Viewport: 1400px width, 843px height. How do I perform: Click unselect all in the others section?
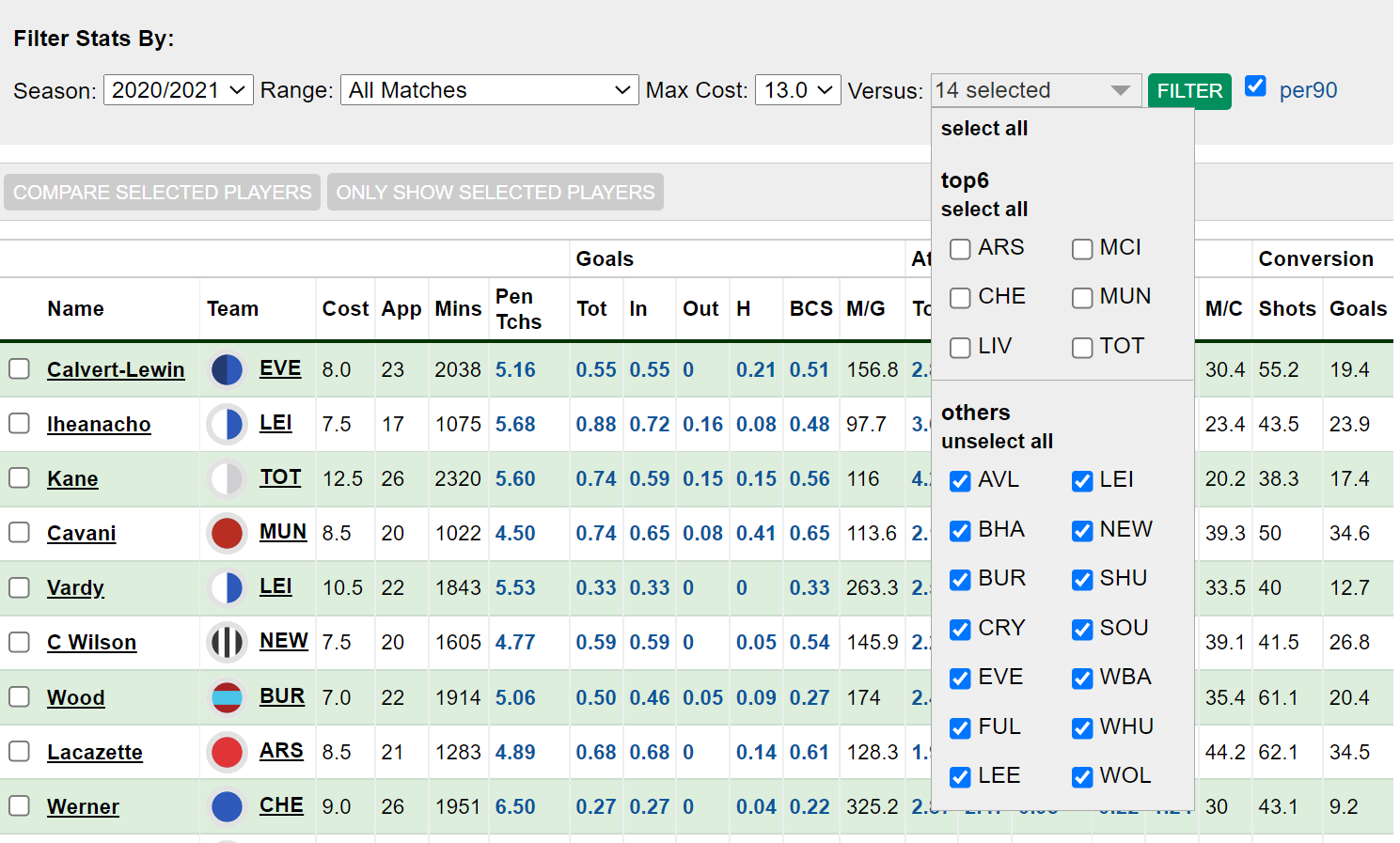click(x=997, y=441)
